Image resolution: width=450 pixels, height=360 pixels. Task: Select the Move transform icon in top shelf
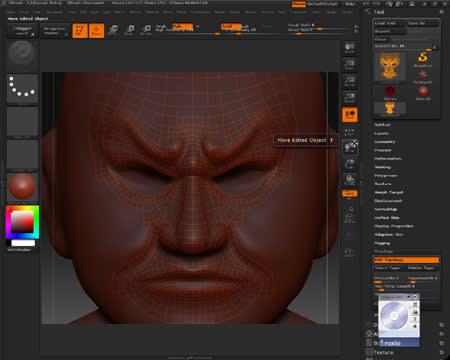click(114, 30)
